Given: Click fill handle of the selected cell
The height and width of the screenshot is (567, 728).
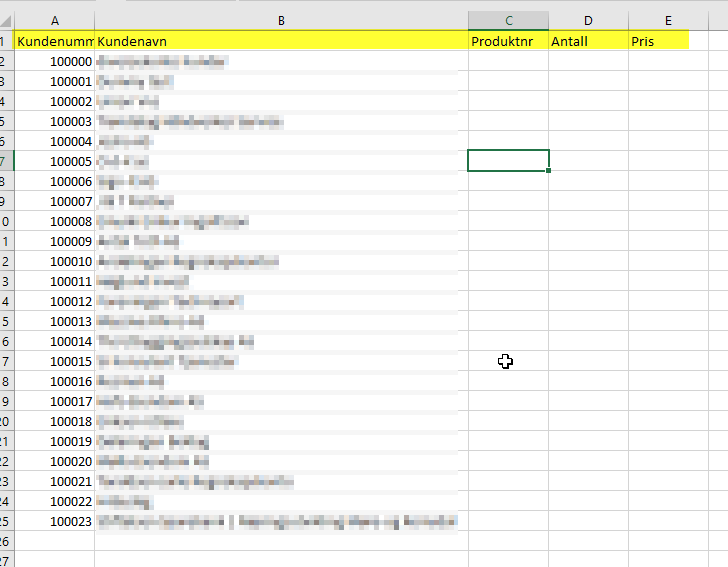Looking at the screenshot, I should [x=549, y=171].
